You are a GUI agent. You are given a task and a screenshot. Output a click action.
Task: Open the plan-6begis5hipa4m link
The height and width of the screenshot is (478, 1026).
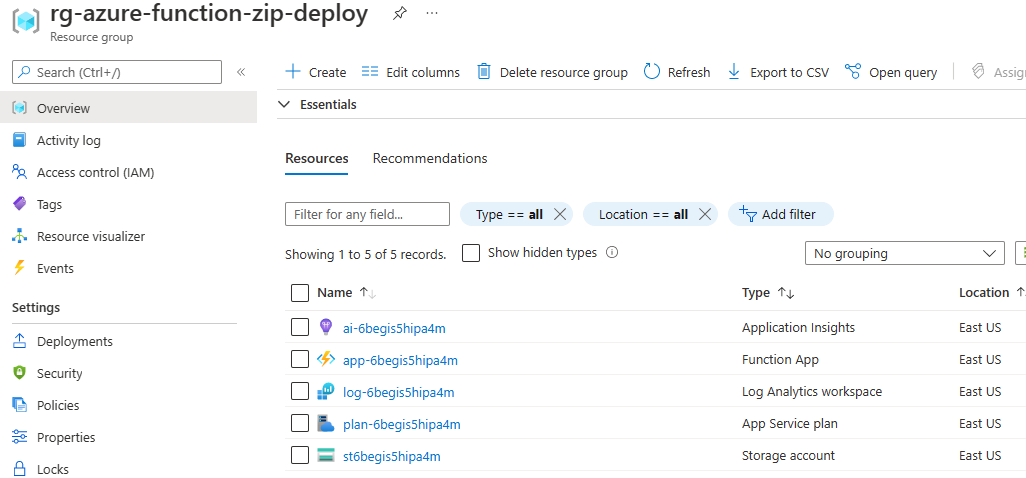click(402, 424)
